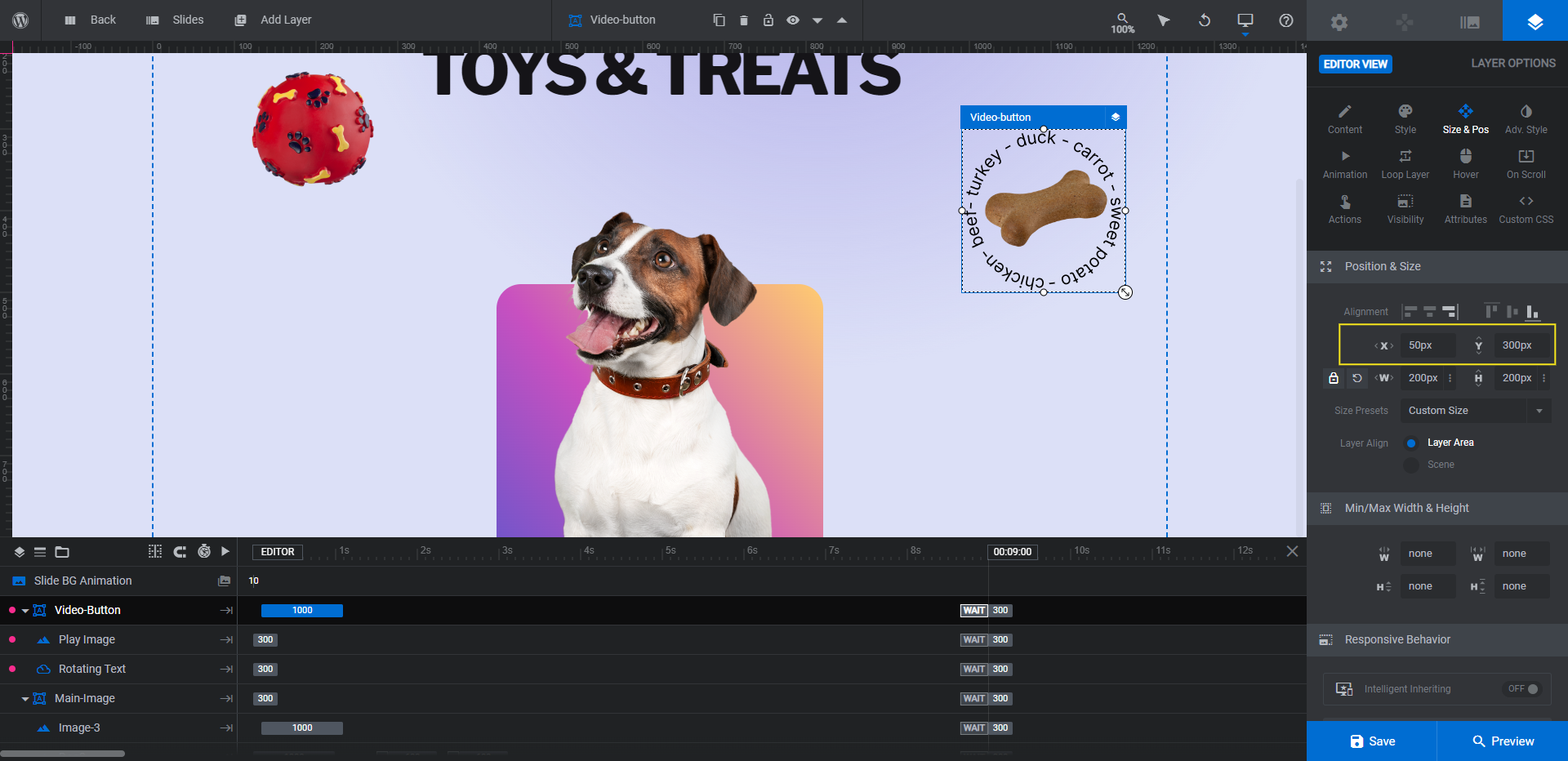Screen dimensions: 1568x761
Task: Align layer horizontally to the right
Action: point(1450,312)
